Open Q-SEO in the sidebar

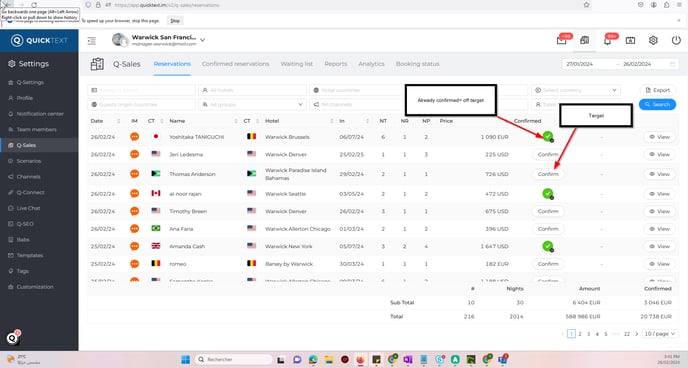tap(25, 224)
